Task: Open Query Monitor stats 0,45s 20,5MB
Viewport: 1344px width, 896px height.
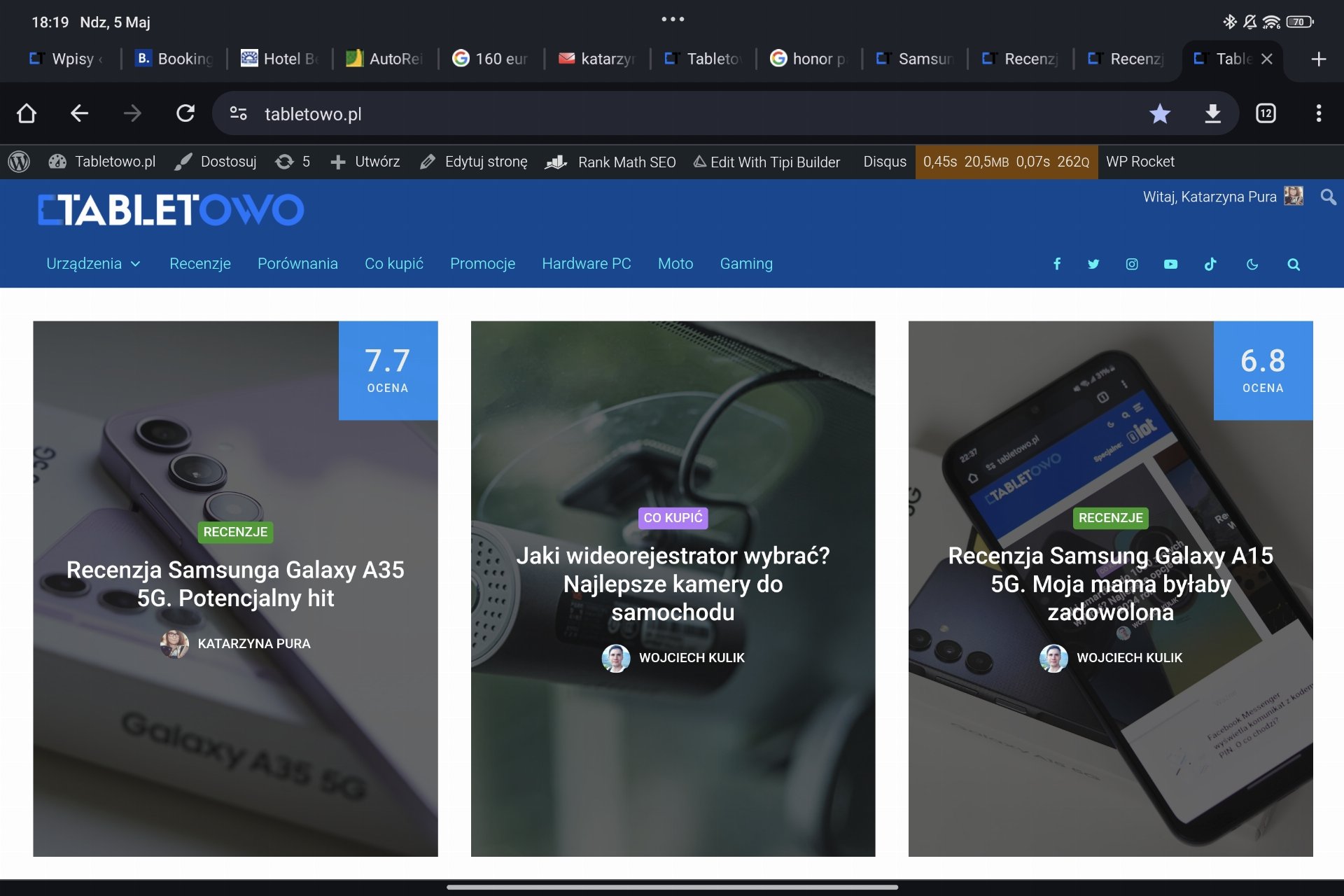Action: coord(1007,162)
